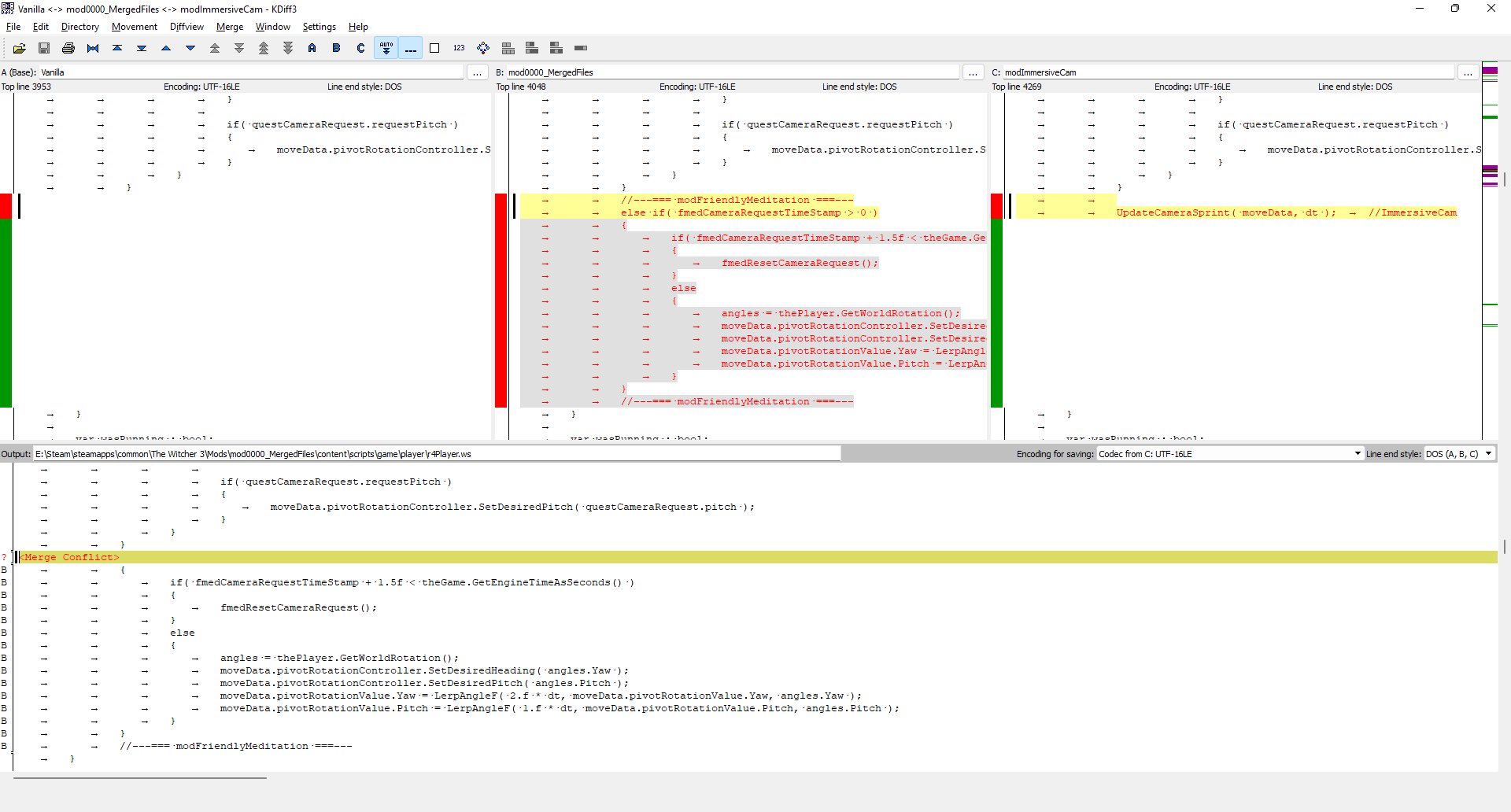
Task: Click 'Top line 4048' label in pane B
Action: (521, 87)
